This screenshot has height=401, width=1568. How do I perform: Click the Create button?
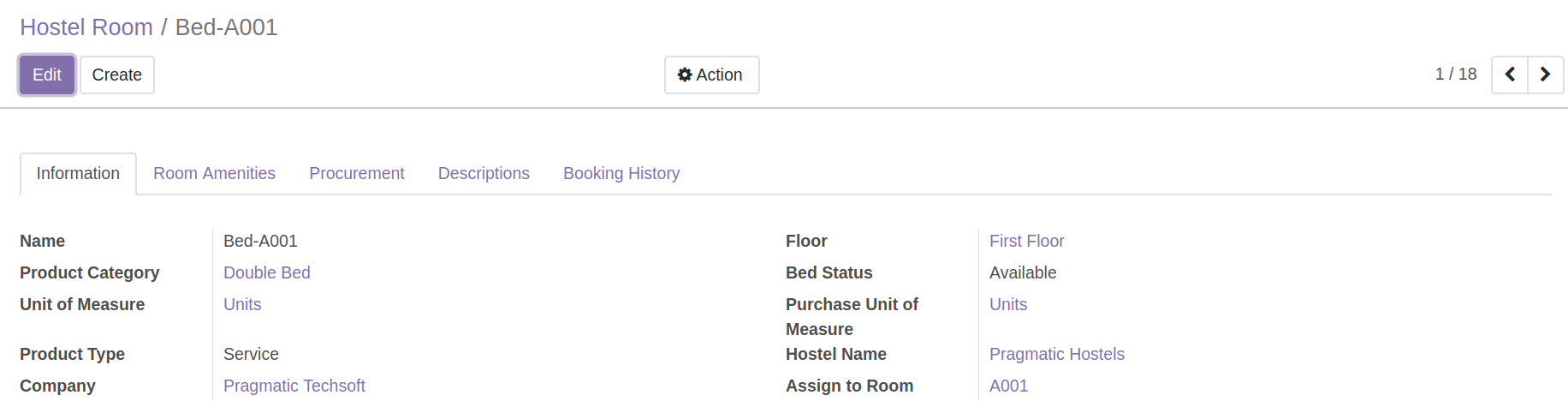pyautogui.click(x=117, y=75)
